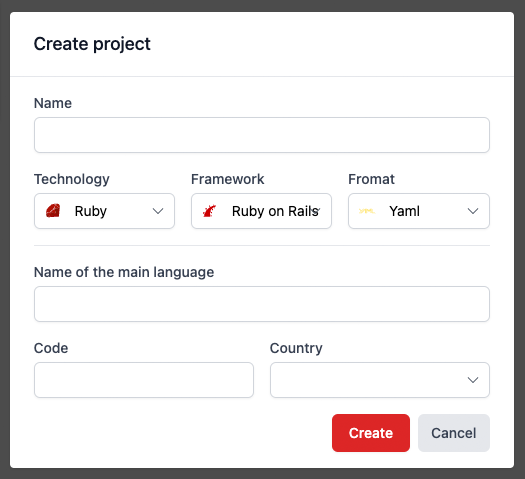Image resolution: width=525 pixels, height=479 pixels.
Task: Focus the Name of the main language field
Action: [x=262, y=304]
